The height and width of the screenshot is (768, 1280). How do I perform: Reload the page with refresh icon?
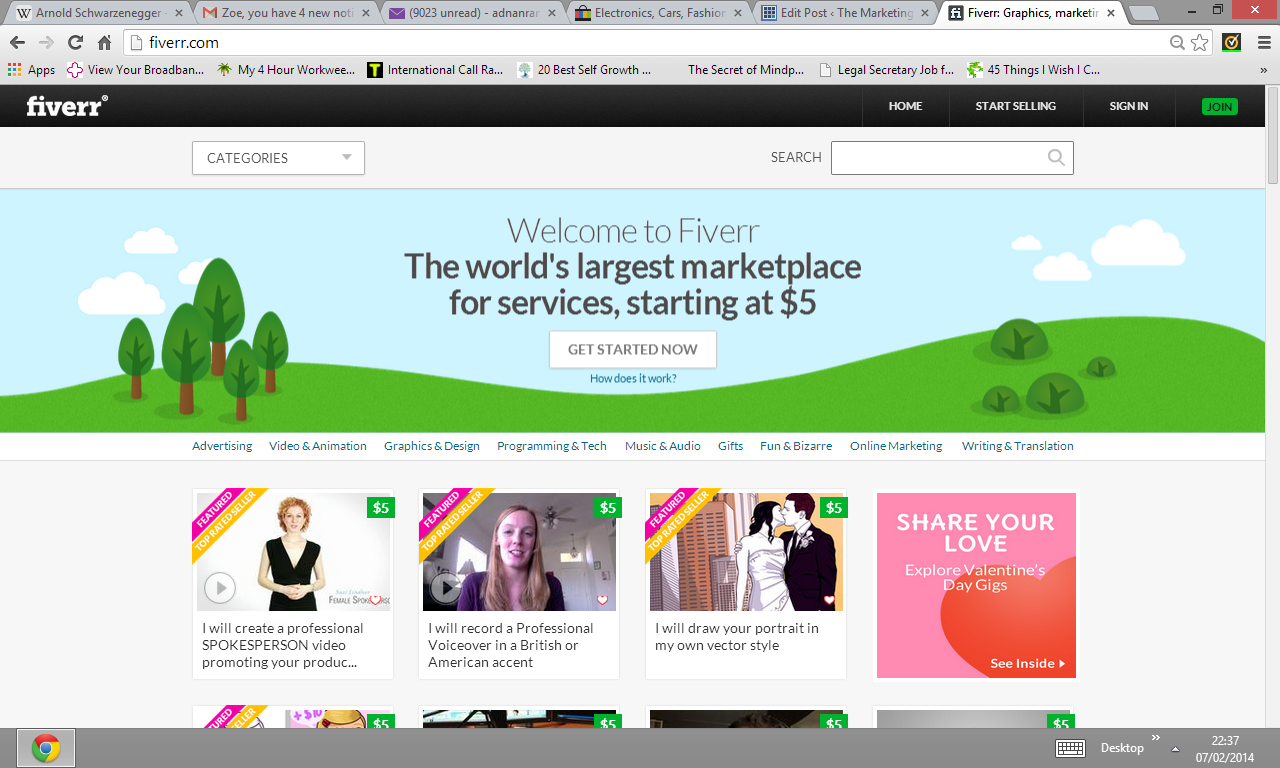pyautogui.click(x=75, y=43)
